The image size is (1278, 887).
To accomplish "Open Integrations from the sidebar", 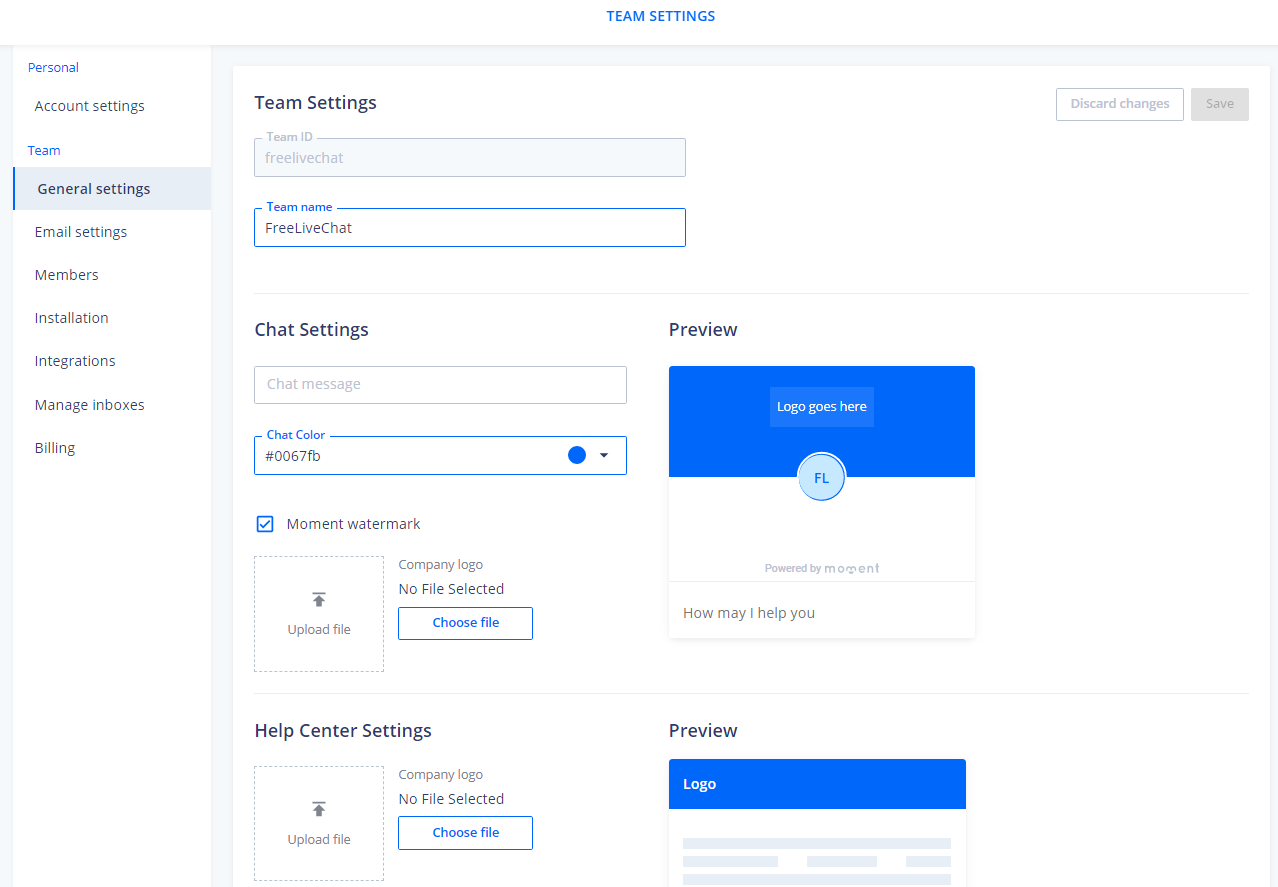I will [75, 361].
